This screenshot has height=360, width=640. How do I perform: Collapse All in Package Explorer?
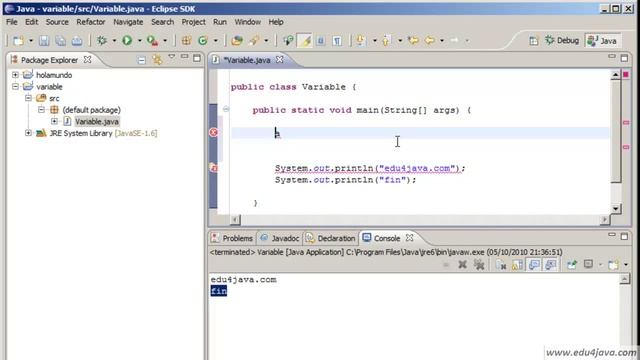[x=141, y=60]
